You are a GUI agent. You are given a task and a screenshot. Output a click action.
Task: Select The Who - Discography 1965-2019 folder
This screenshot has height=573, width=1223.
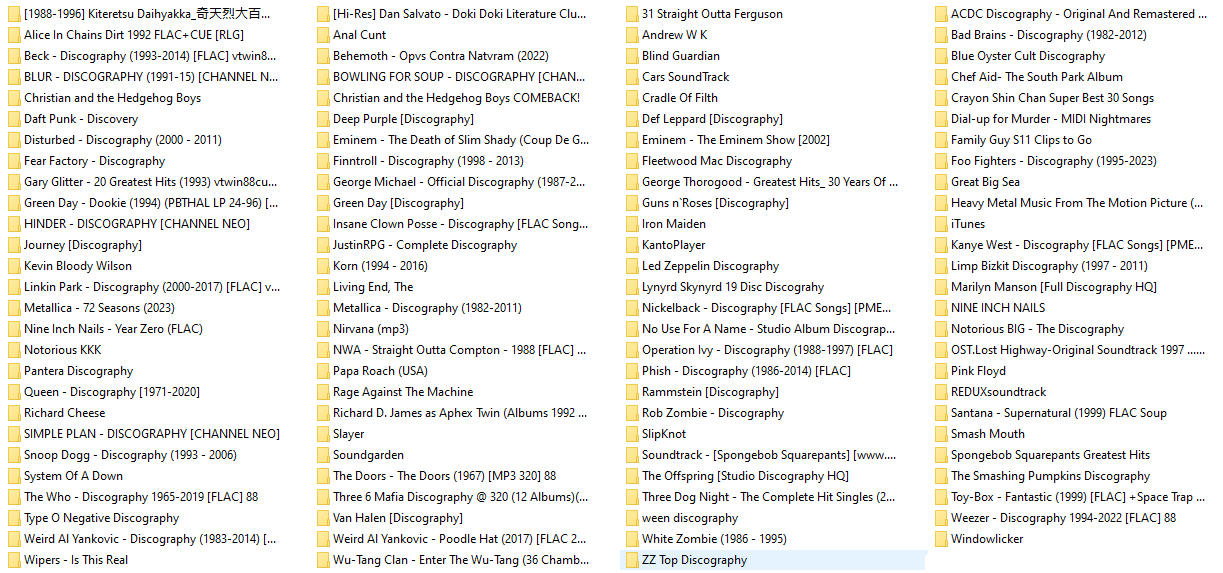tap(141, 497)
